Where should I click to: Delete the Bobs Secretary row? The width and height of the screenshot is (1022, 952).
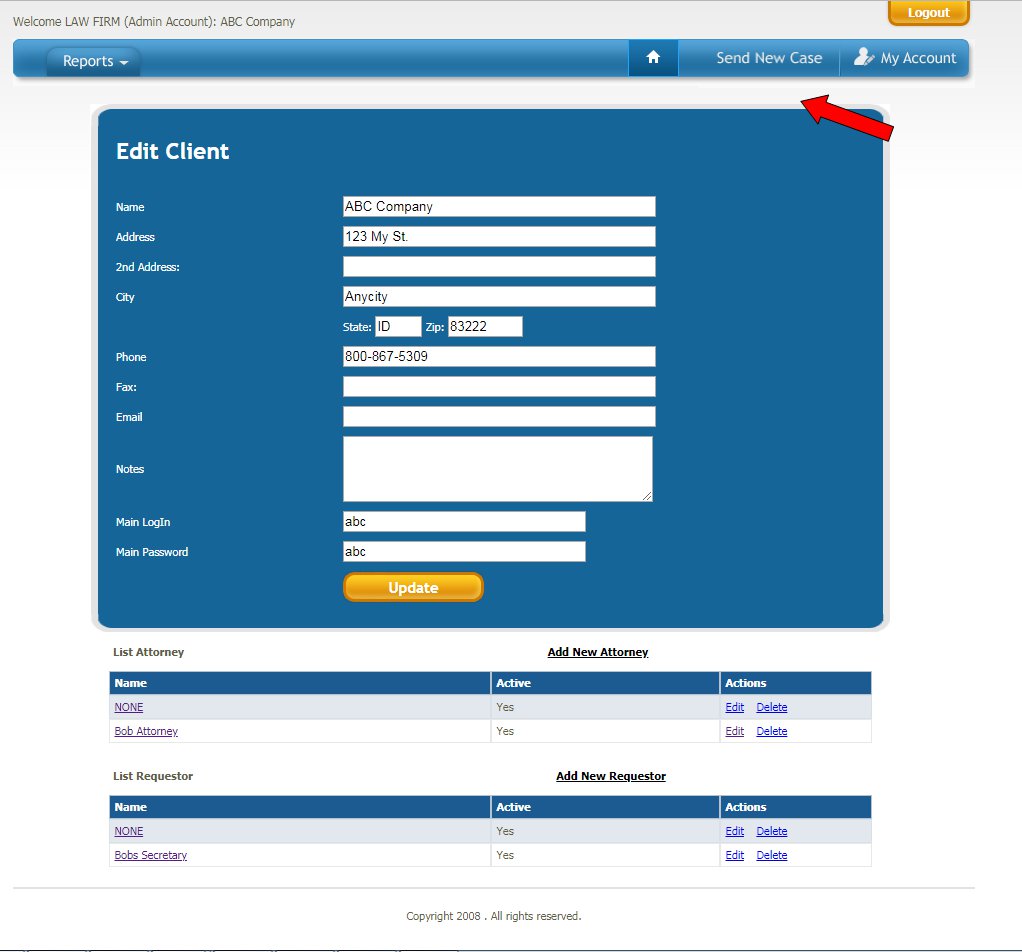[772, 855]
